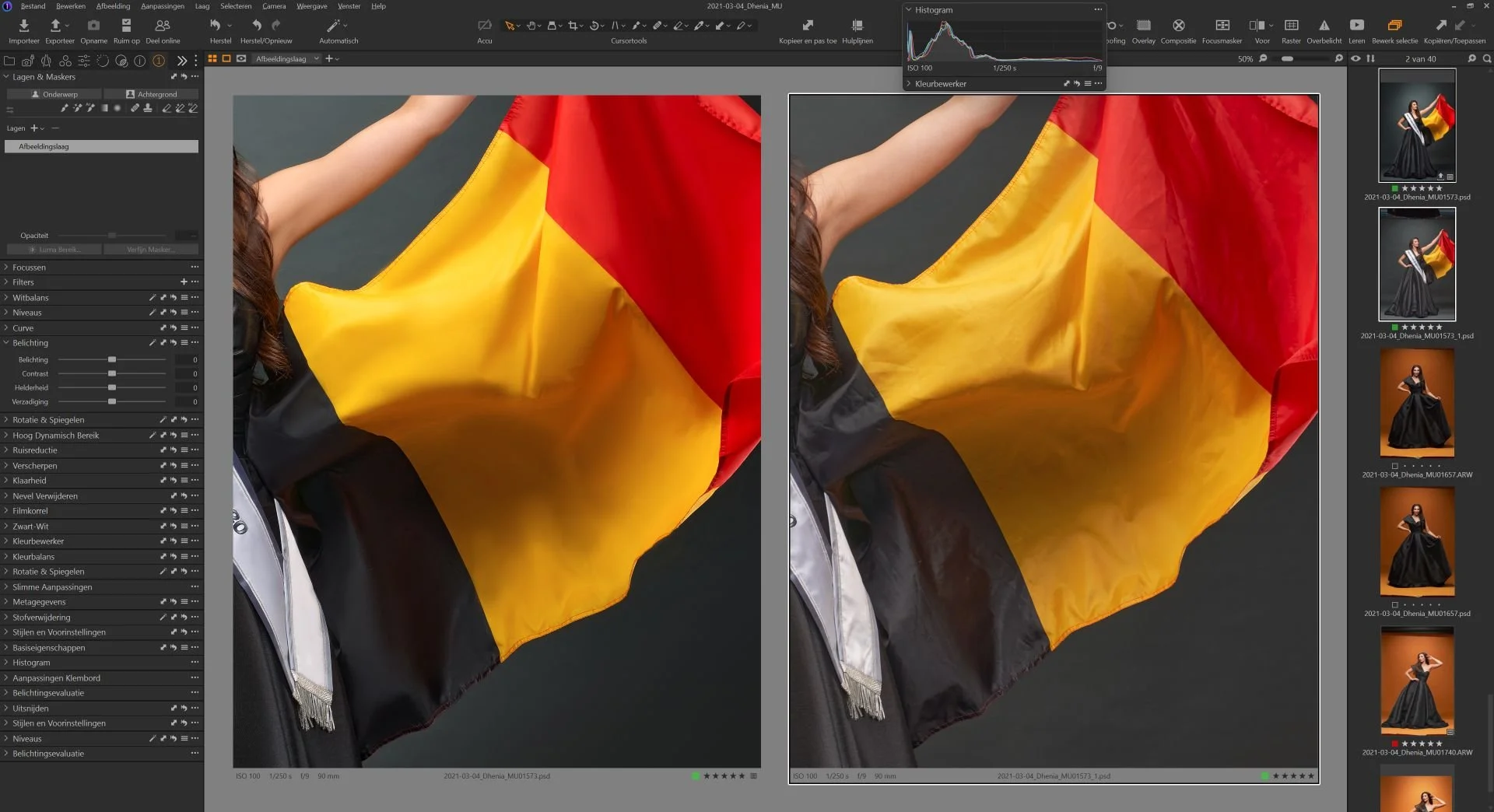Open the Weergave menu
The height and width of the screenshot is (812, 1494).
[x=311, y=6]
